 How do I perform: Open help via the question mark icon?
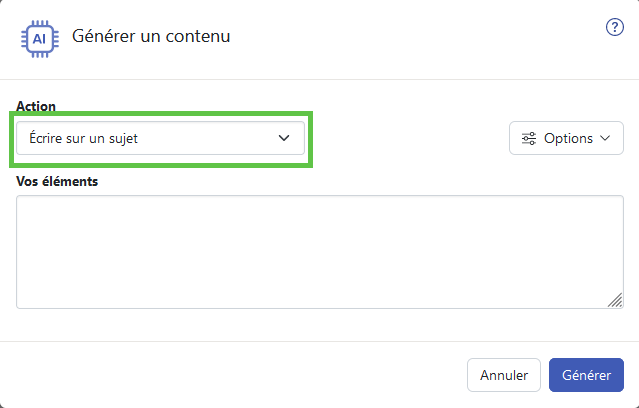[615, 27]
